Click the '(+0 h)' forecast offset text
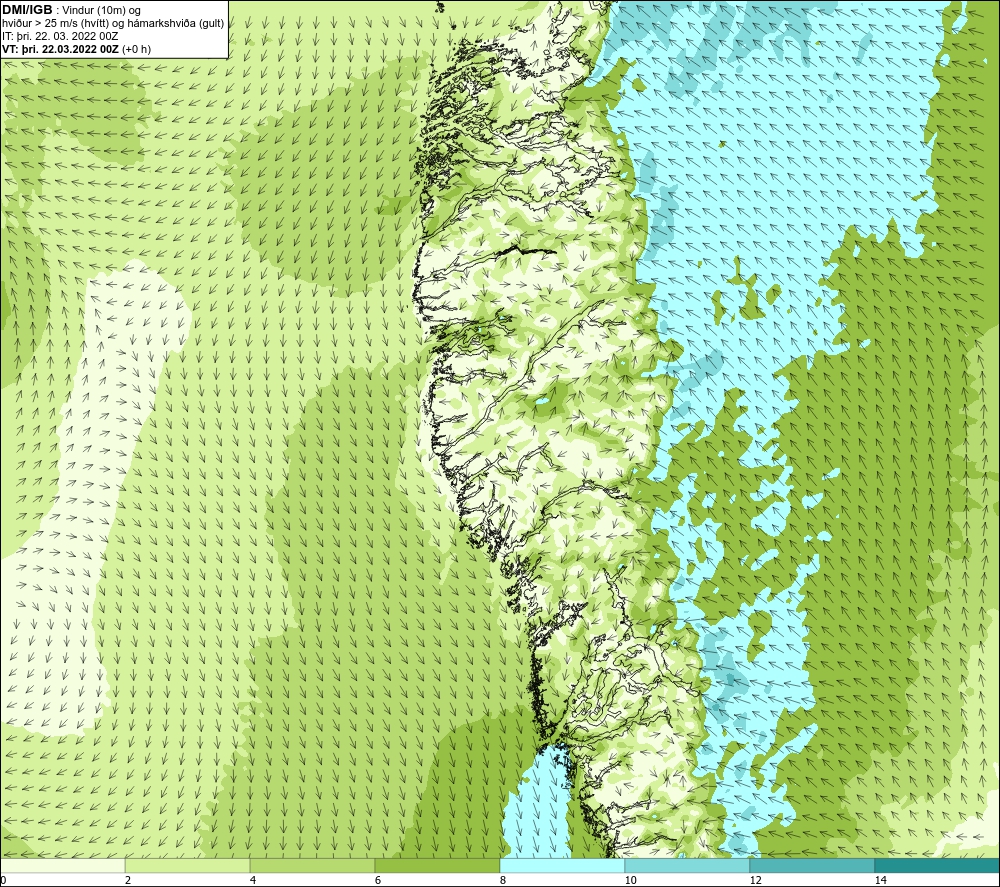 136,49
